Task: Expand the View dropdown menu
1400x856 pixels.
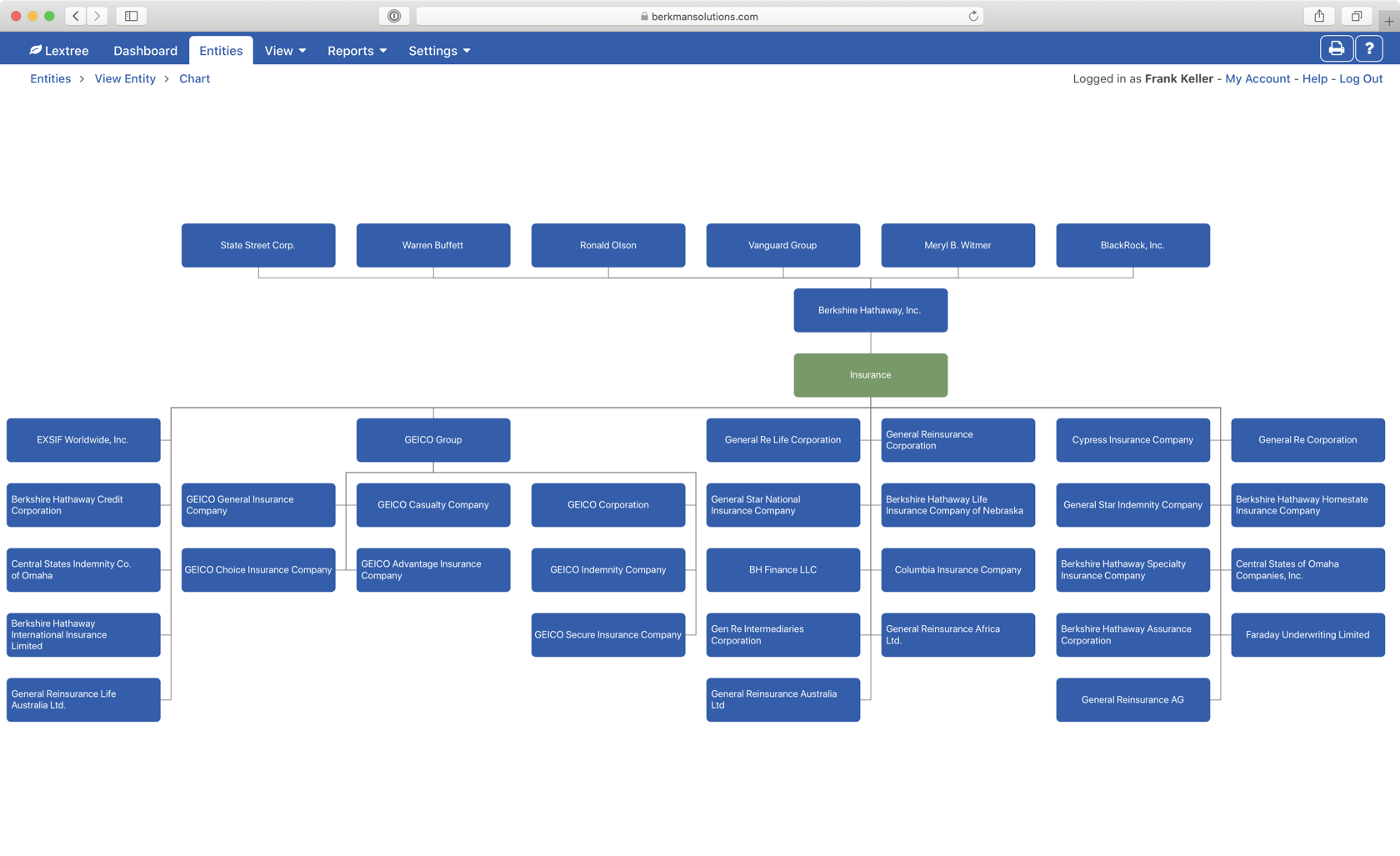Action: [x=285, y=51]
